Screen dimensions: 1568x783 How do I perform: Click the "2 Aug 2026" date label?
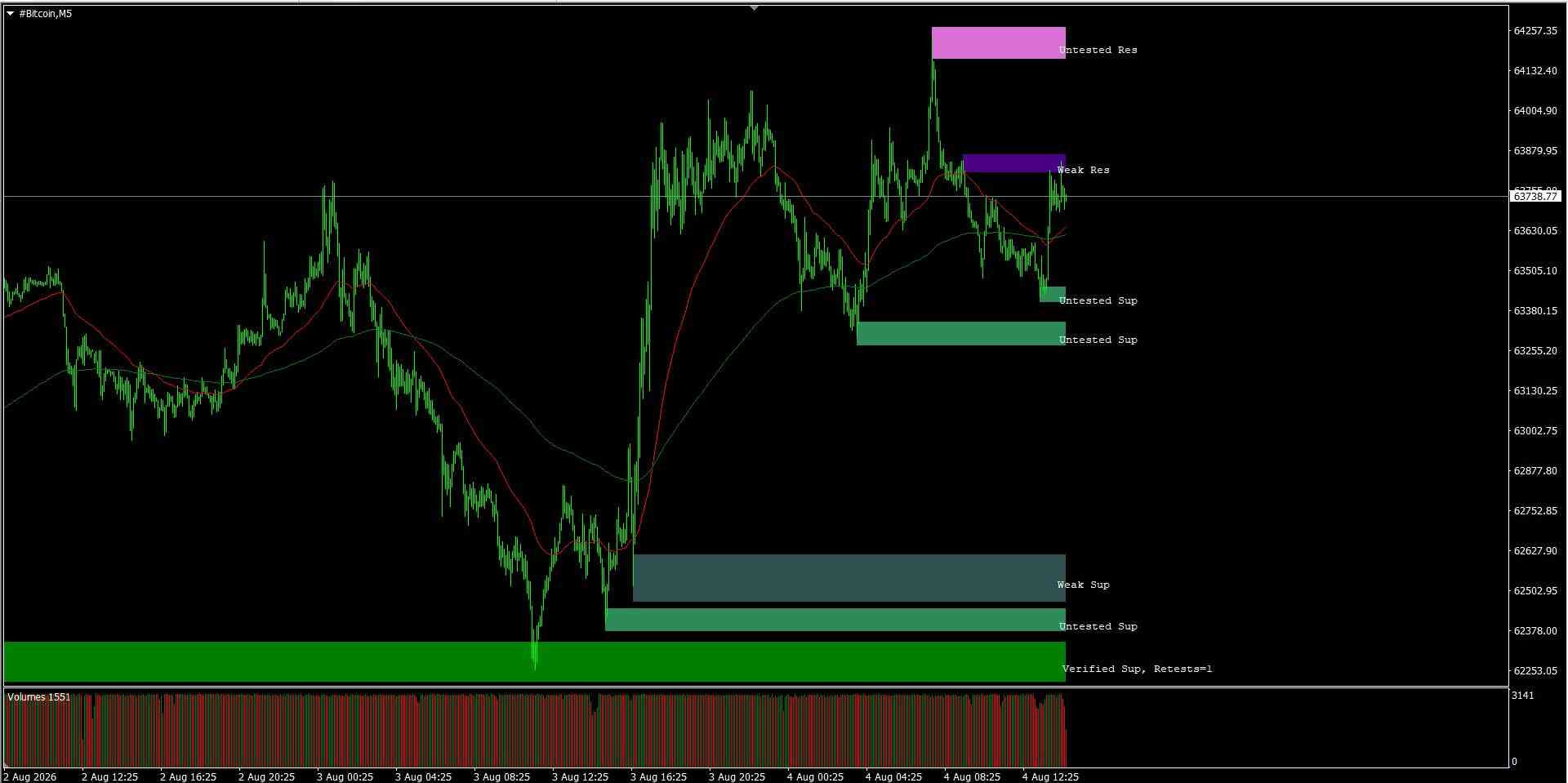point(30,777)
